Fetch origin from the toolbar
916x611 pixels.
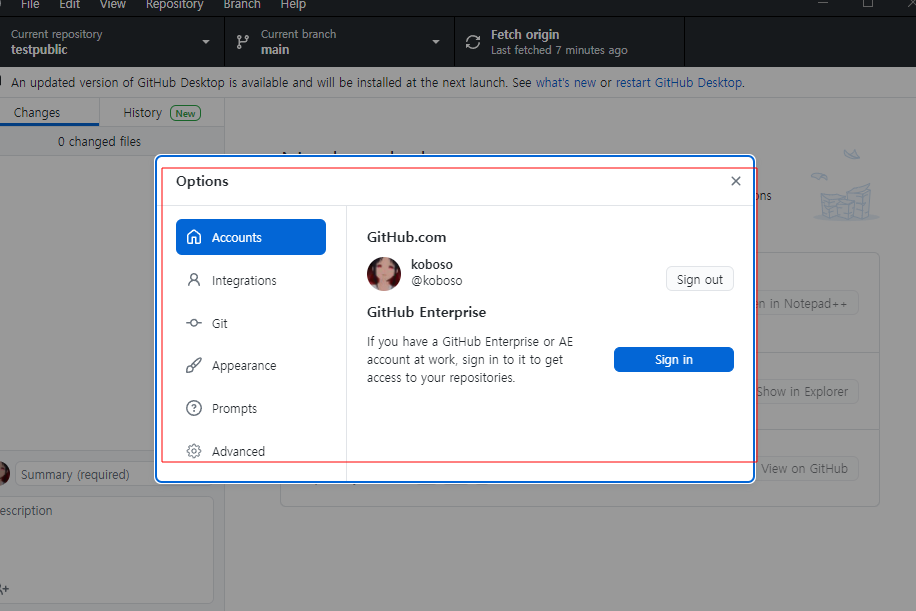(570, 41)
